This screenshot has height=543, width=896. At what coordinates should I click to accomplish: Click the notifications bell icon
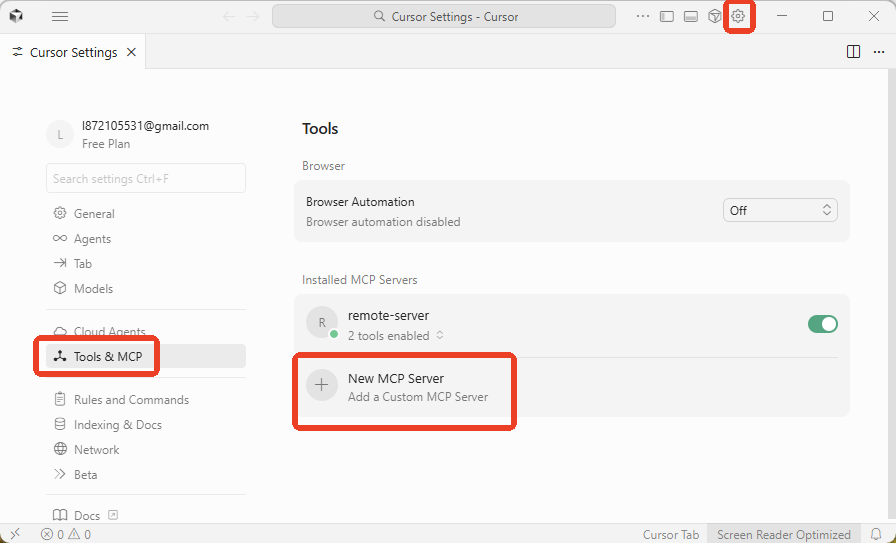pos(876,534)
